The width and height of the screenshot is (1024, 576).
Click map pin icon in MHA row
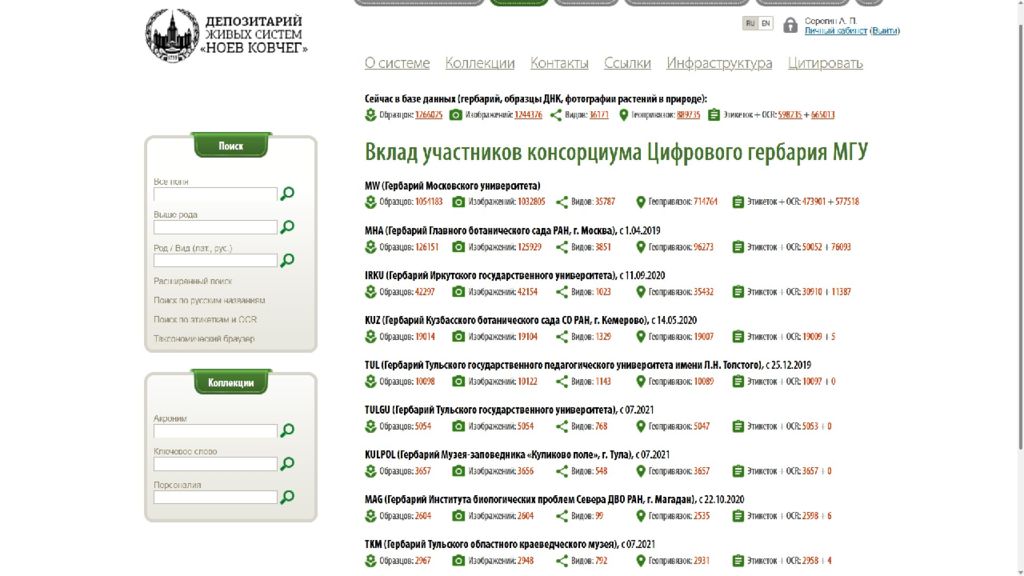641,247
